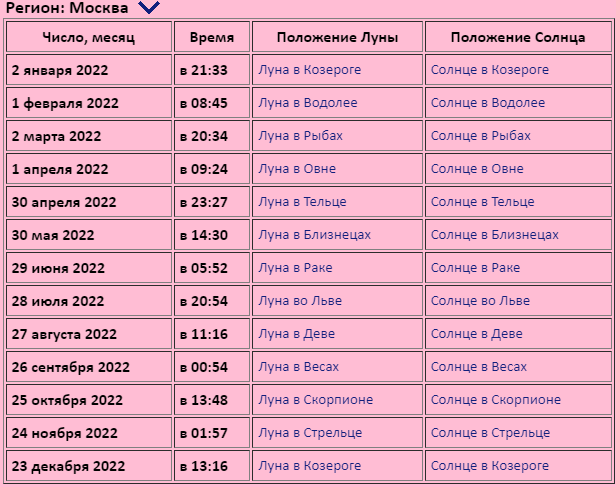Open the 'Луна в Тельце' link
Image resolution: width=616 pixels, height=487 pixels.
pos(302,202)
